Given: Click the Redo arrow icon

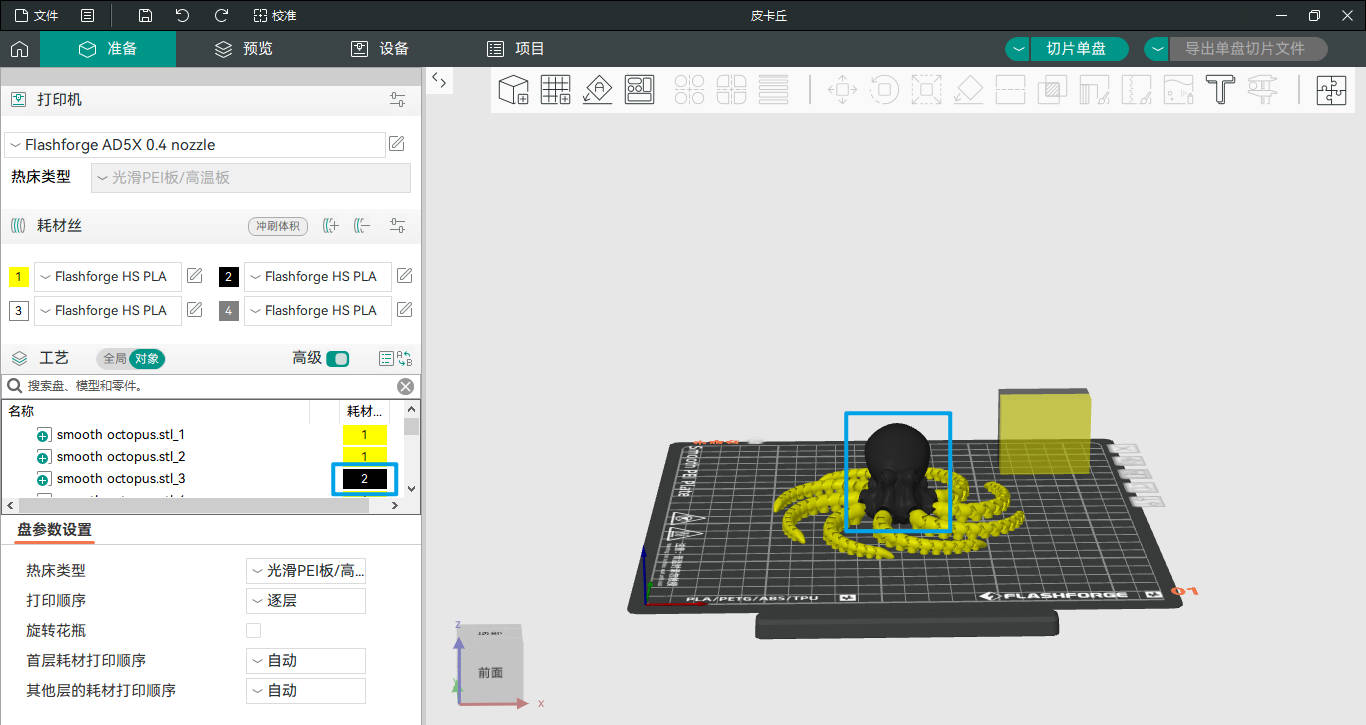Looking at the screenshot, I should point(221,16).
